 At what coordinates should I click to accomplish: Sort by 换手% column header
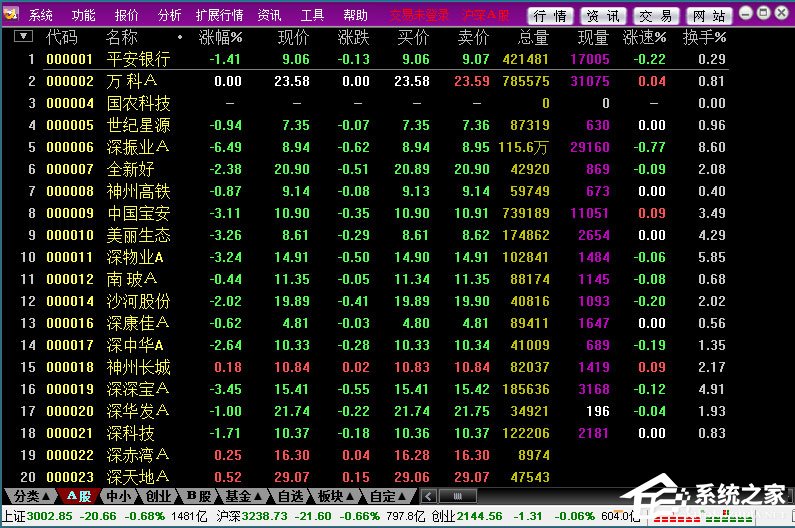pos(704,37)
